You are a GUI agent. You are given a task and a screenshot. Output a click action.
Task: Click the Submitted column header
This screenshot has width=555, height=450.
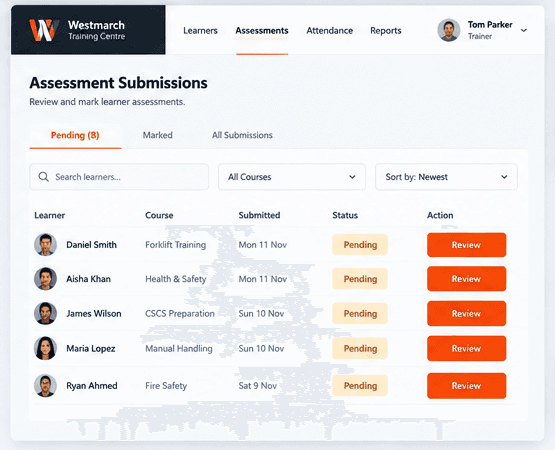259,215
